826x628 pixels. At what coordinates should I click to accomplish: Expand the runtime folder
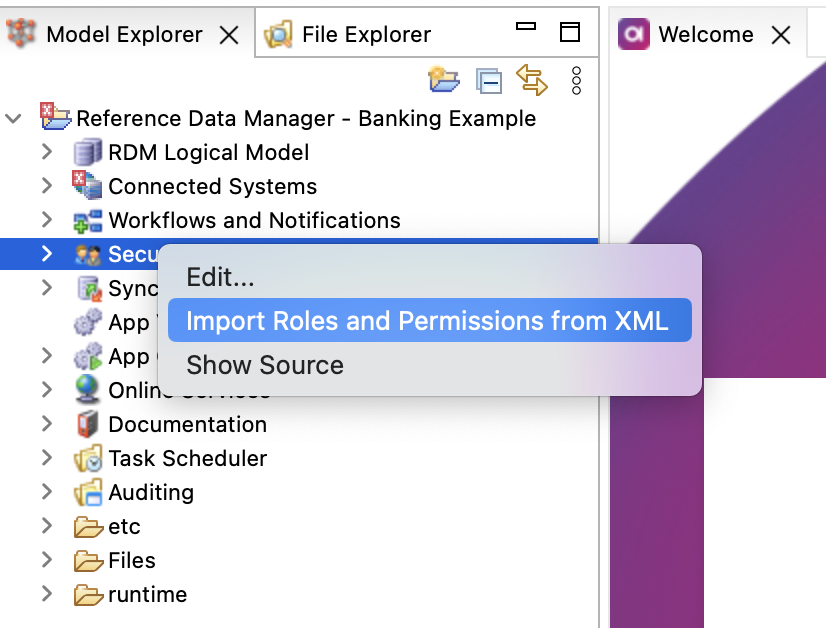point(46,594)
